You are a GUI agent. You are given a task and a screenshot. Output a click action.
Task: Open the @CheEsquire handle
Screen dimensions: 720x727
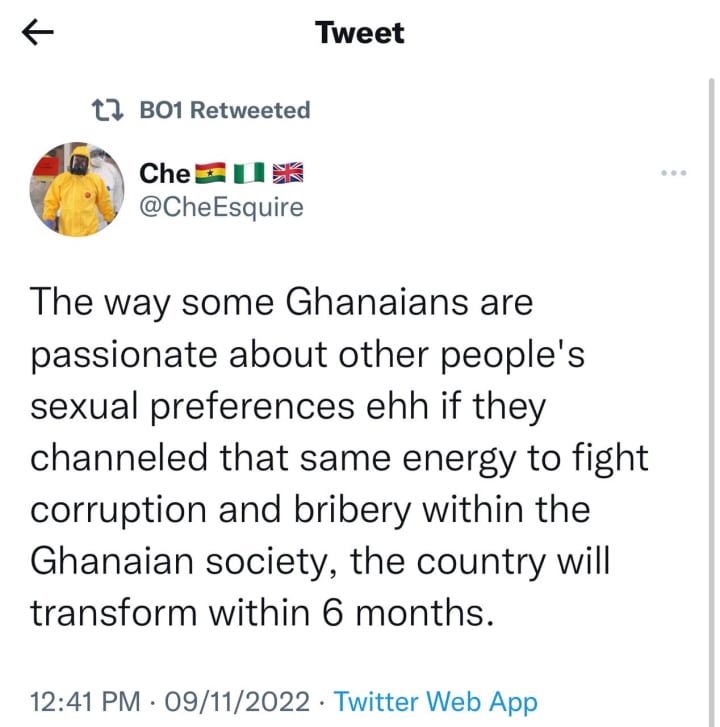click(221, 207)
